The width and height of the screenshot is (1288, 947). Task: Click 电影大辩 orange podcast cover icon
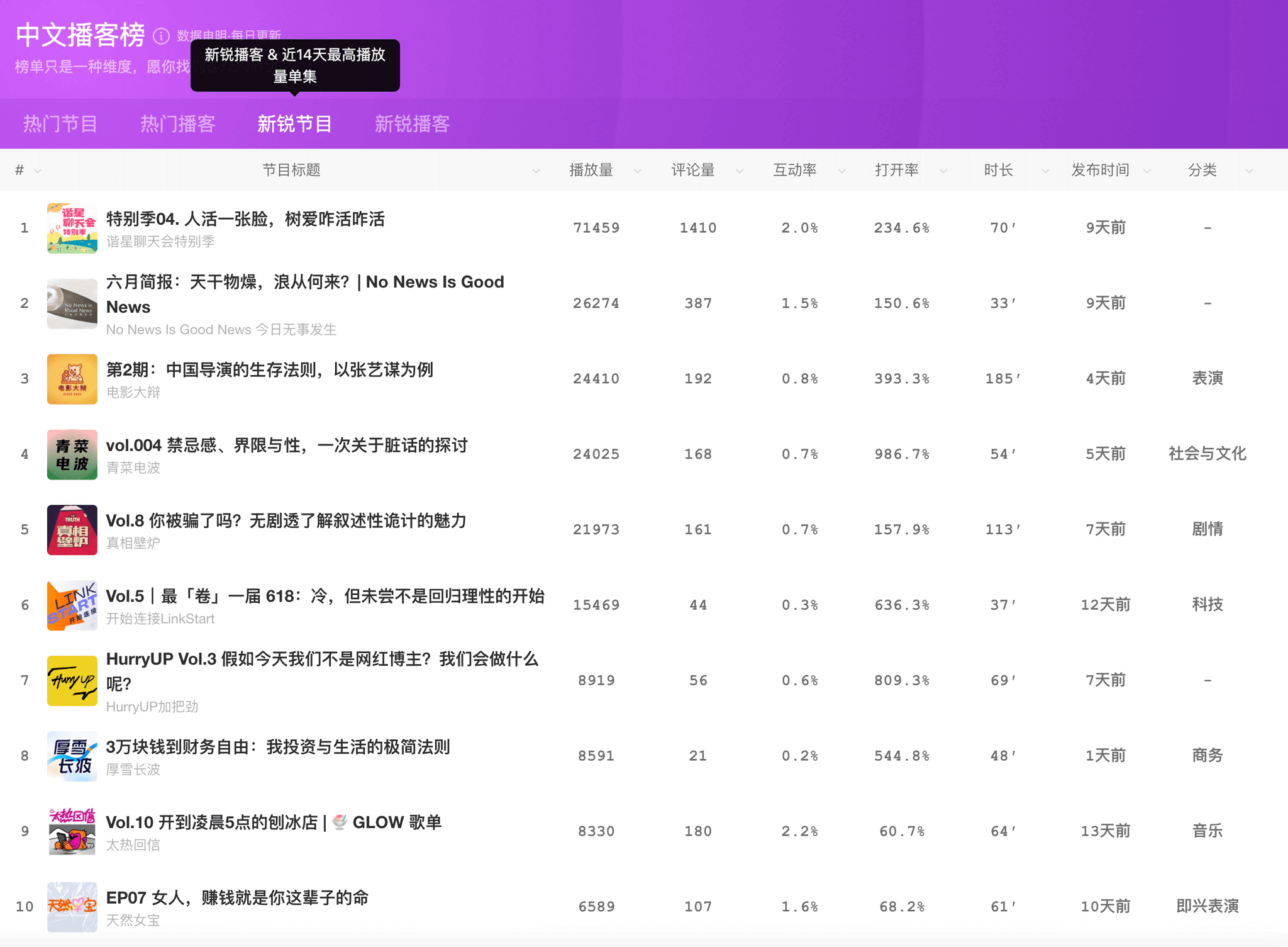click(x=72, y=379)
